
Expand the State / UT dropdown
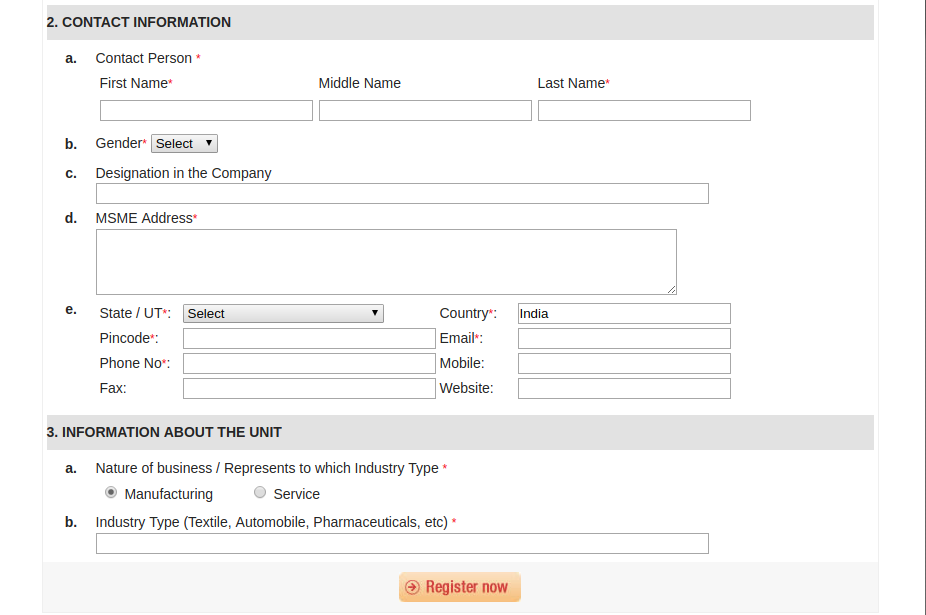pos(283,314)
